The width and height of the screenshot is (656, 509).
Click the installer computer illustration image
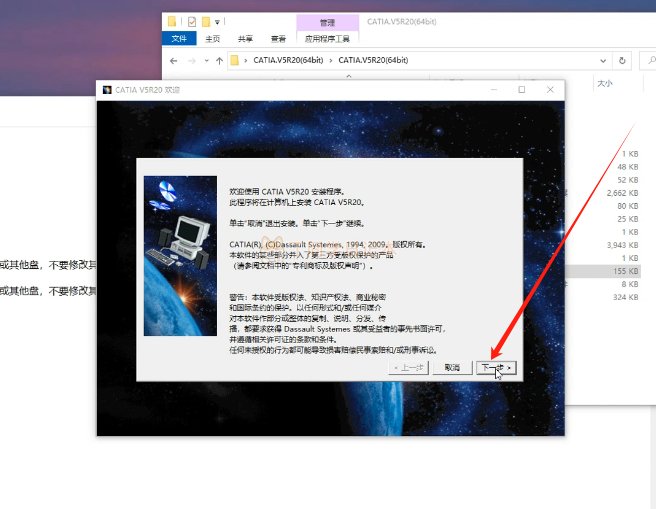(180, 255)
